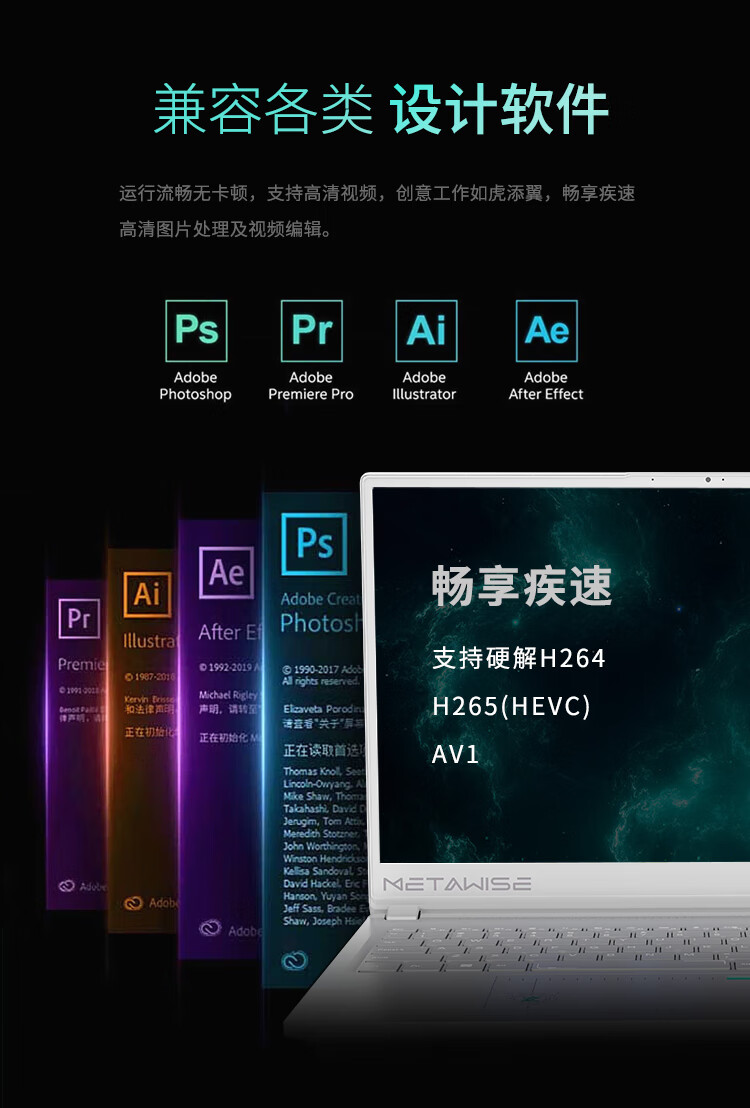Click the Adobe Photoshop Ps icon
750x1108 pixels.
coord(196,331)
